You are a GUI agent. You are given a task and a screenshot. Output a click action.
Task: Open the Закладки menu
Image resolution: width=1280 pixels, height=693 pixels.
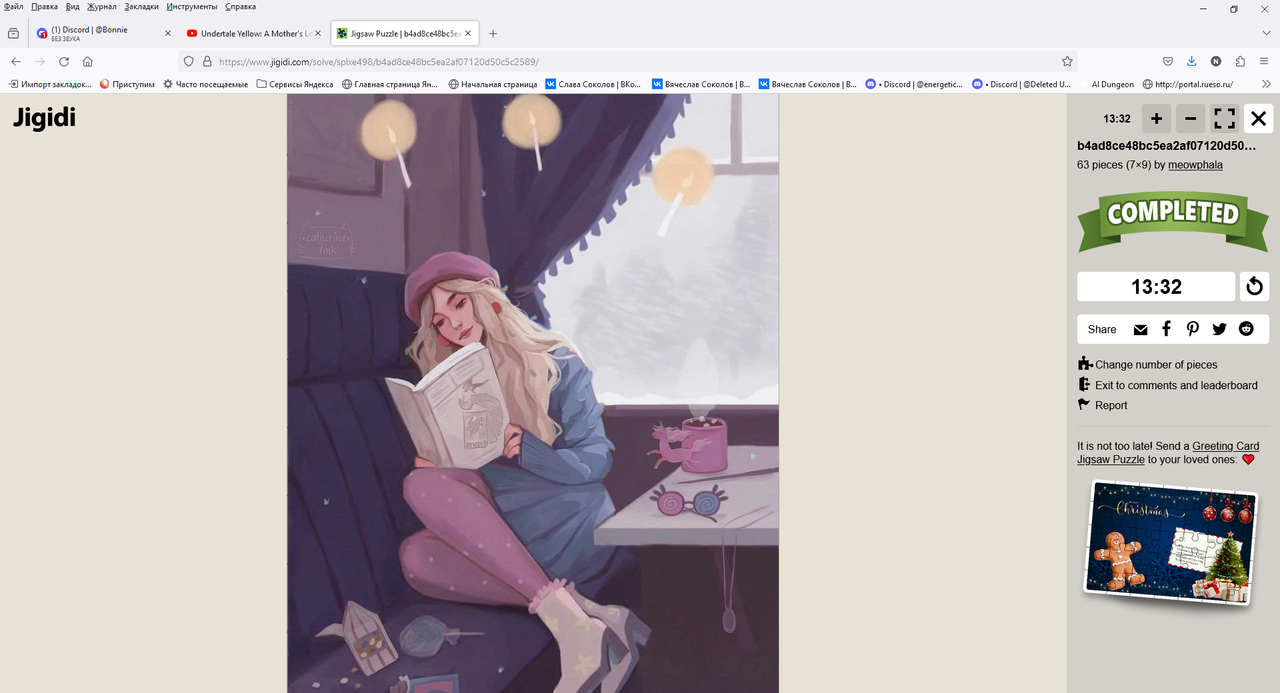point(142,7)
